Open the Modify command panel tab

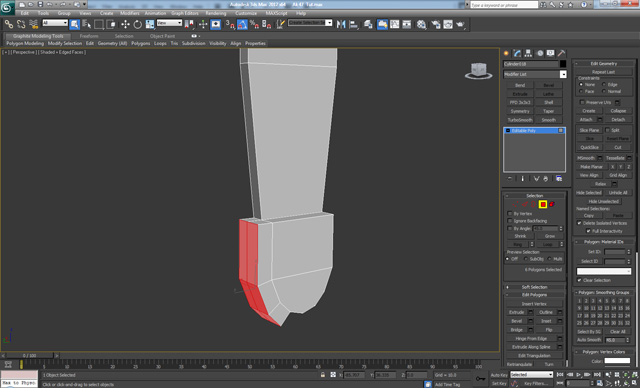point(518,53)
